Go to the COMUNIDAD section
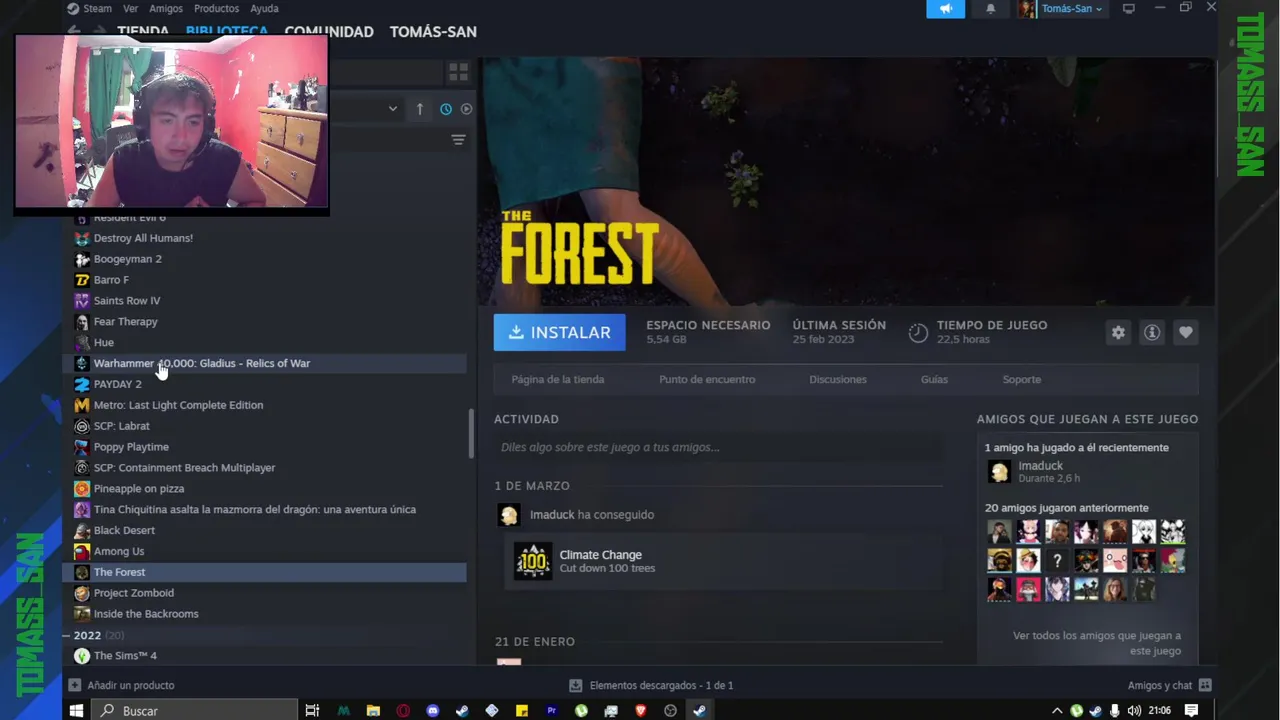Screen dimensions: 1280x720 (329, 32)
